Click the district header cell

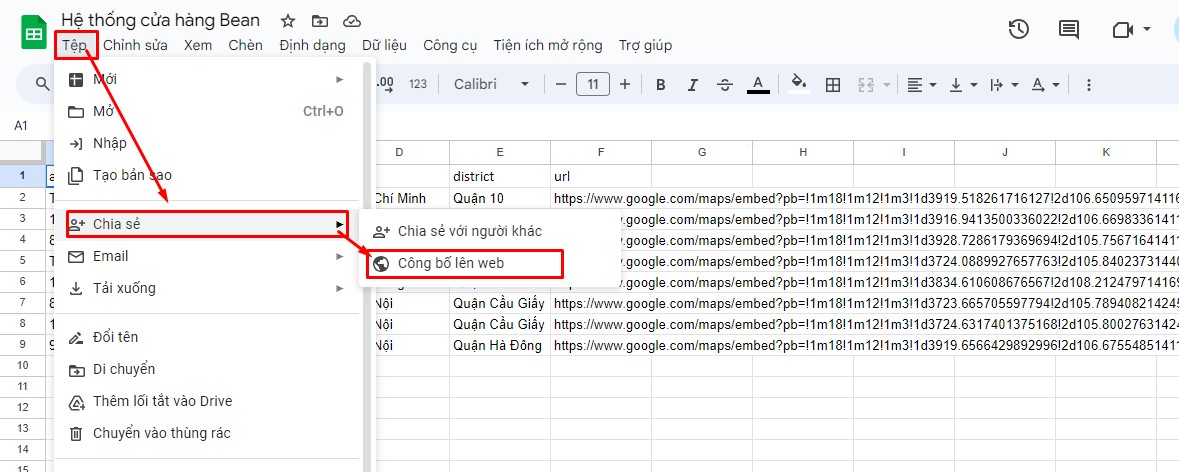[500, 176]
